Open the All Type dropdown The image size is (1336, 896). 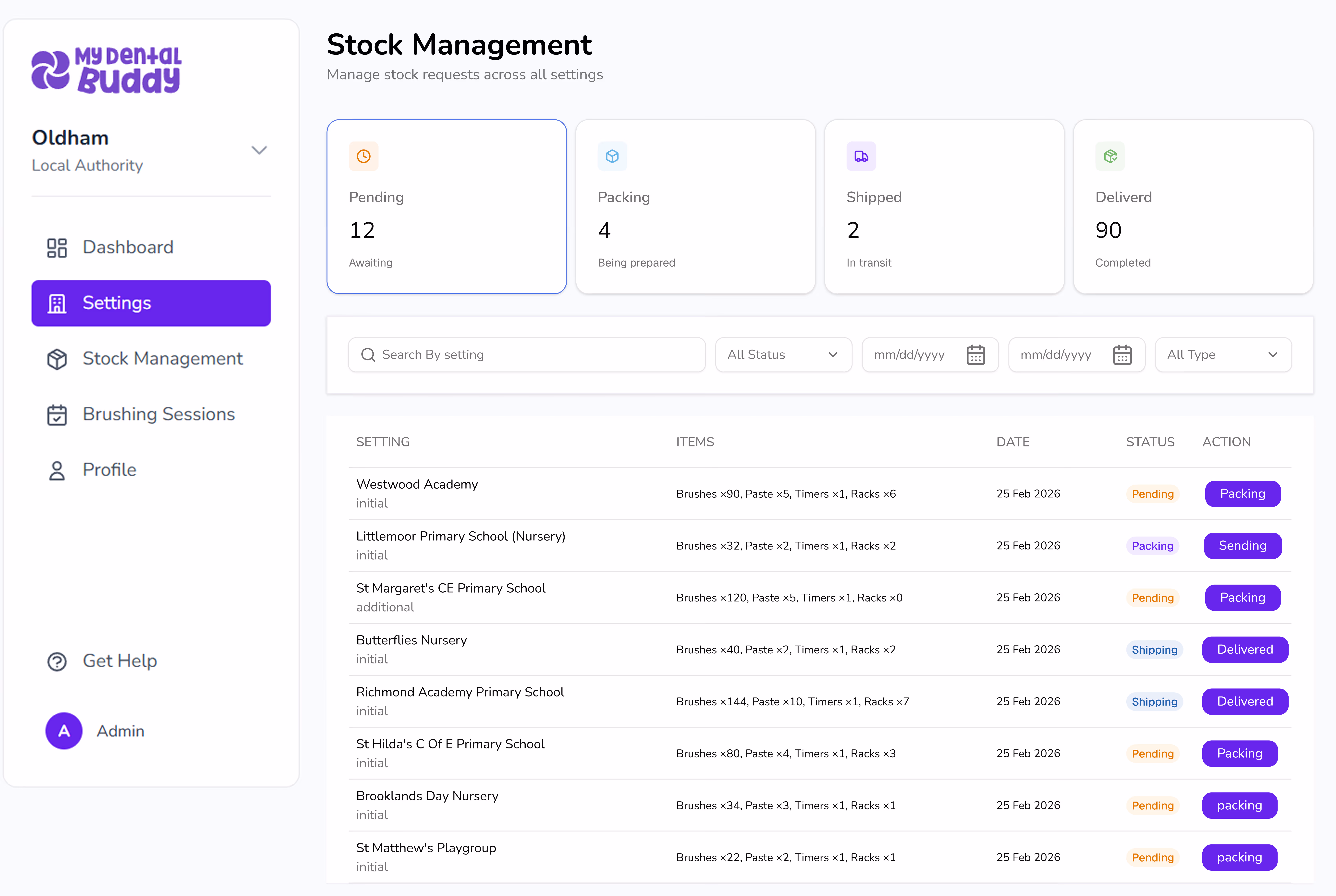(x=1223, y=355)
